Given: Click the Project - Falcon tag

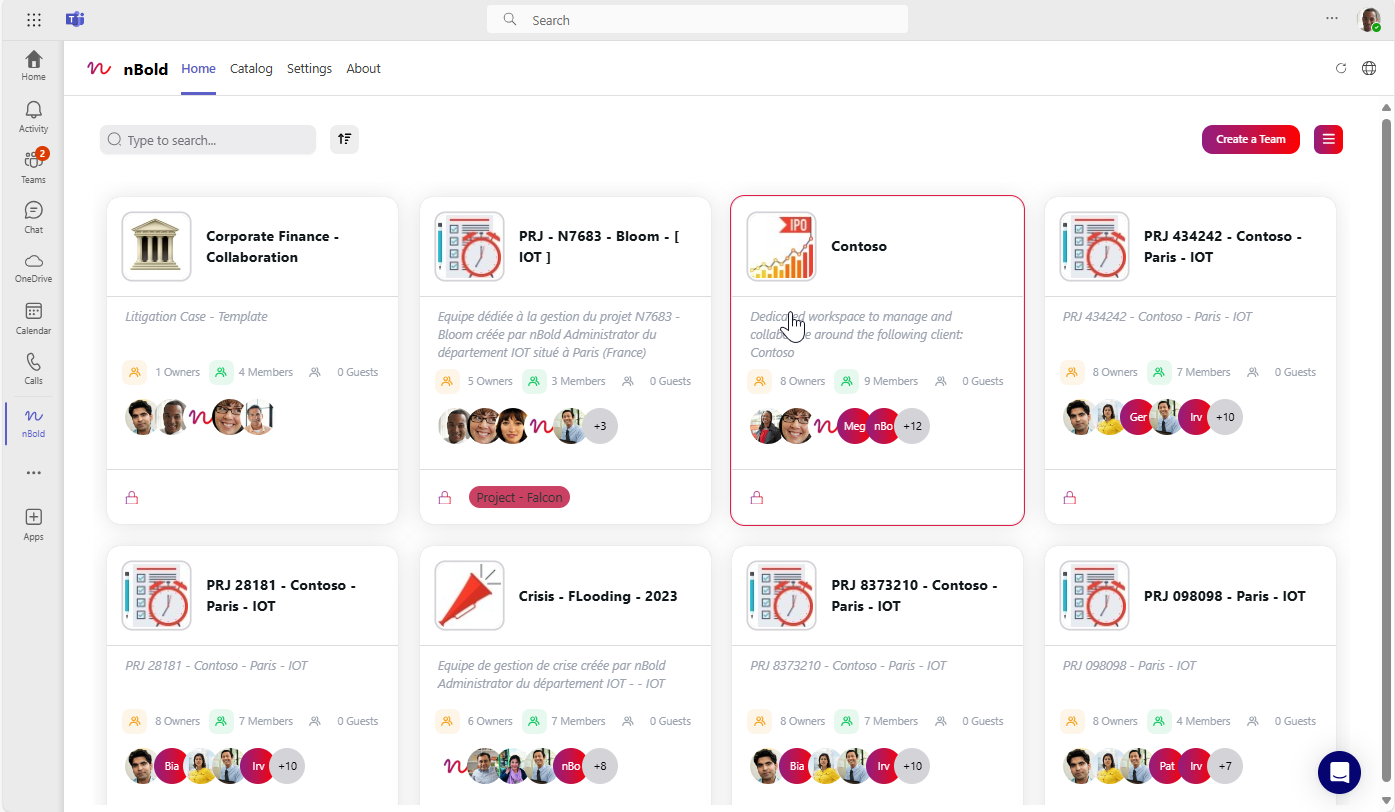Looking at the screenshot, I should coord(519,497).
